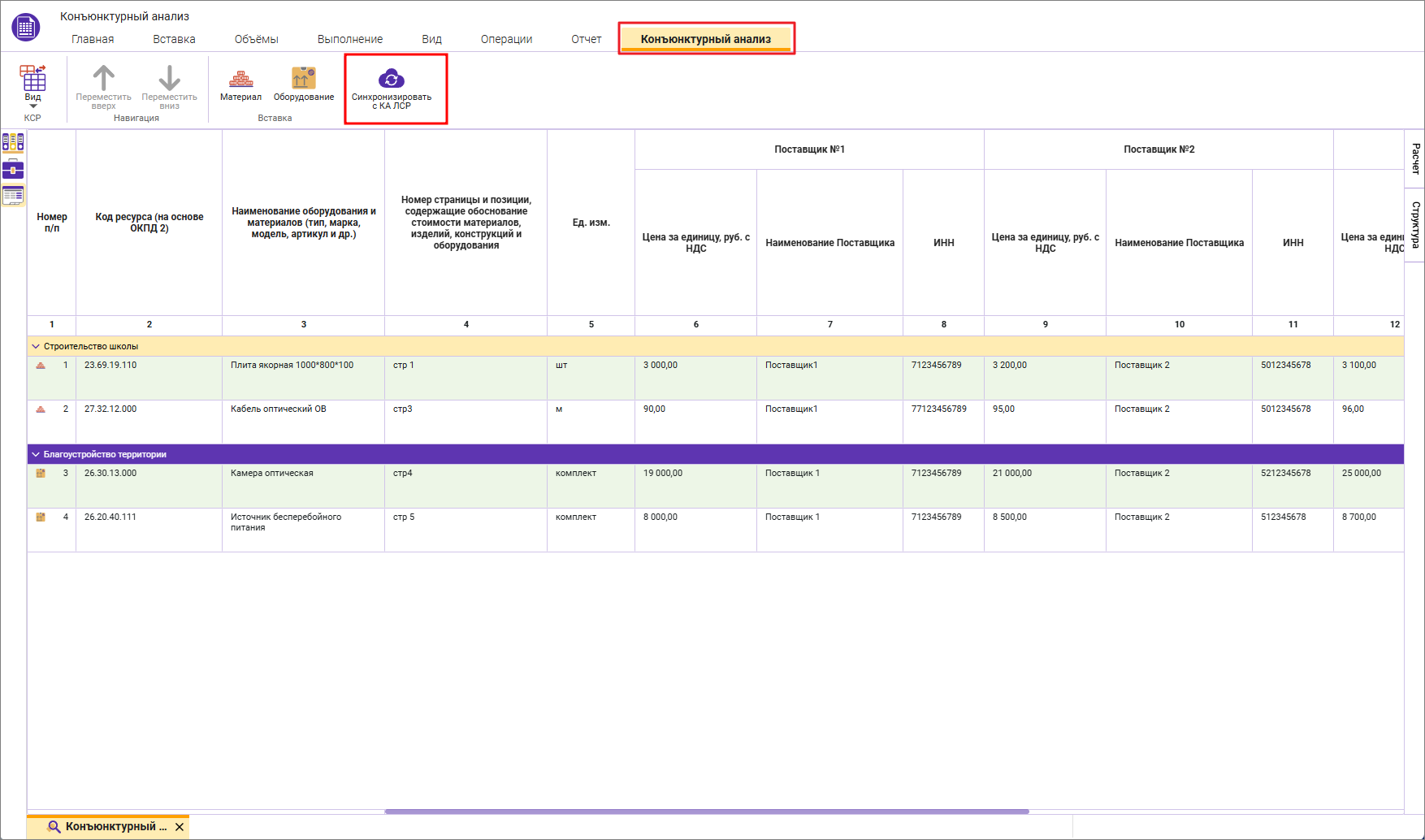Click the Синхронизировать с КА ЛСР cloud icon
Image resolution: width=1425 pixels, height=840 pixels.
pyautogui.click(x=392, y=79)
